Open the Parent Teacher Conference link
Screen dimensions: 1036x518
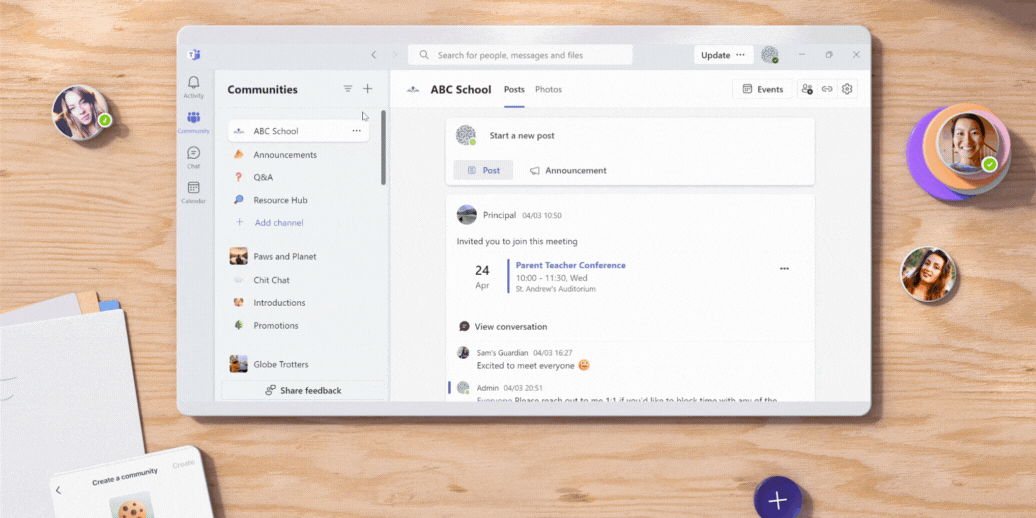coord(570,265)
